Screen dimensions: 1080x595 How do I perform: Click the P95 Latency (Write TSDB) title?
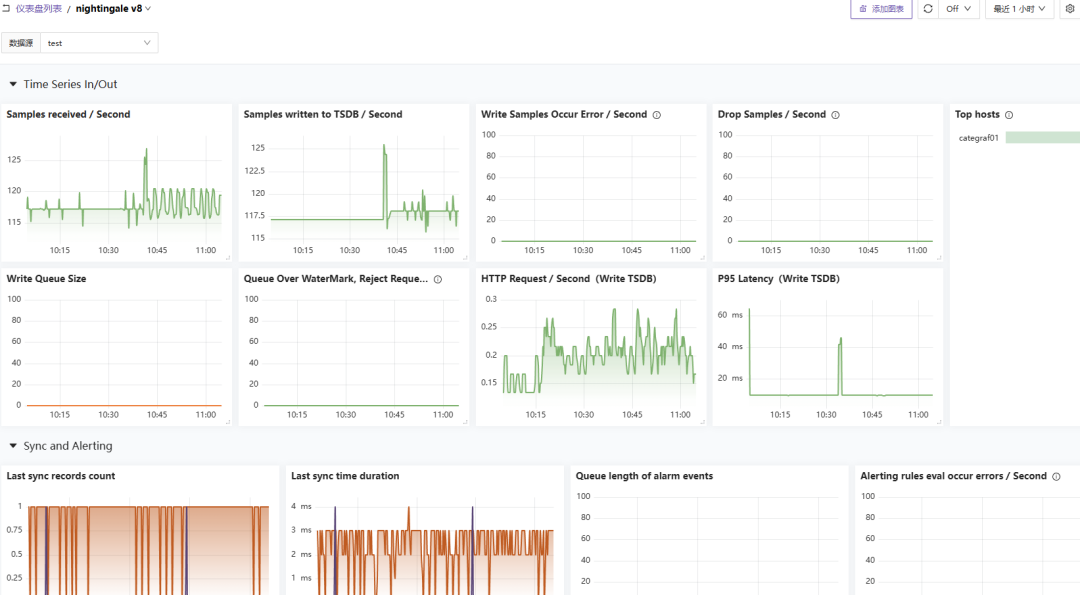point(778,279)
